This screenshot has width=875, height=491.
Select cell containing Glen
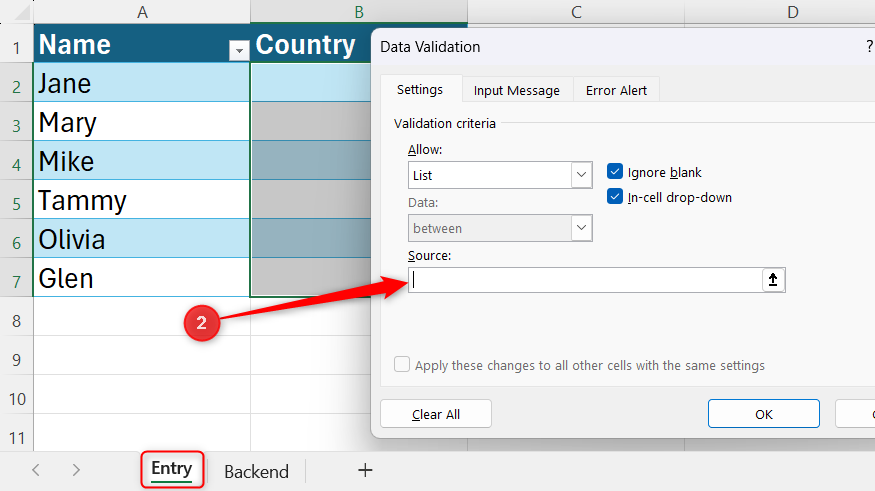click(142, 277)
